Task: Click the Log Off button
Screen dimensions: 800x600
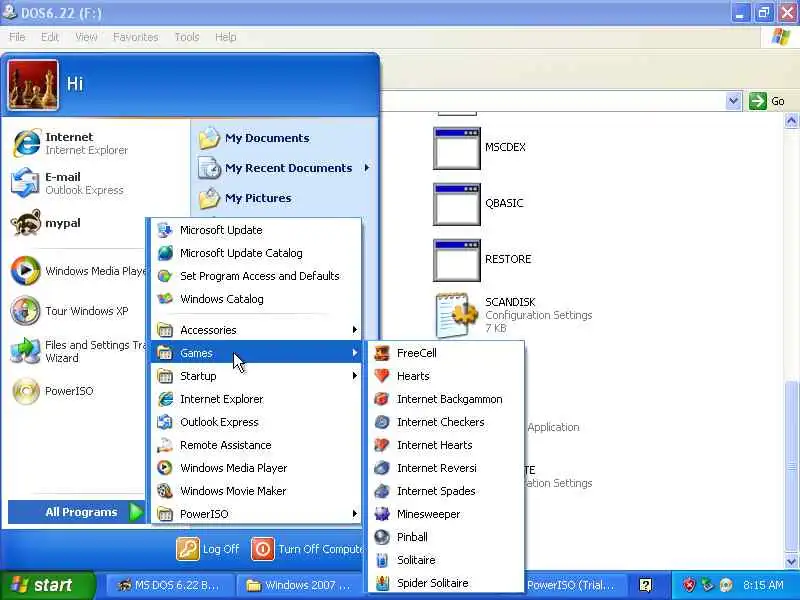Action: 208,549
